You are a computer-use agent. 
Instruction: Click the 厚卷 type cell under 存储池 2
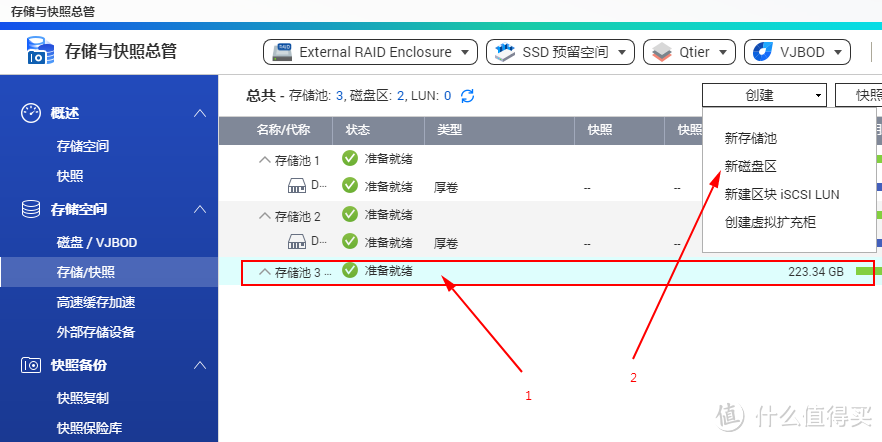446,243
